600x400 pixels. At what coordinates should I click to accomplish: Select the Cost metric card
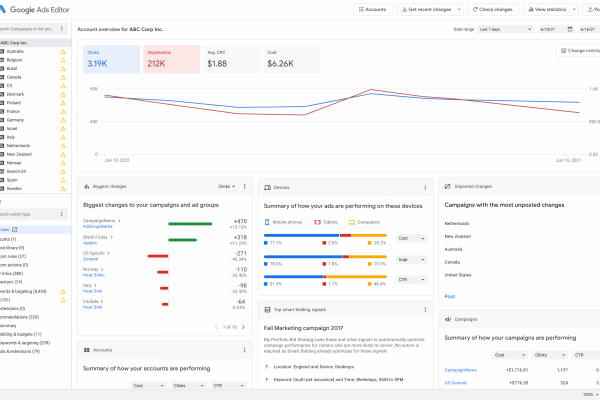[x=292, y=59]
